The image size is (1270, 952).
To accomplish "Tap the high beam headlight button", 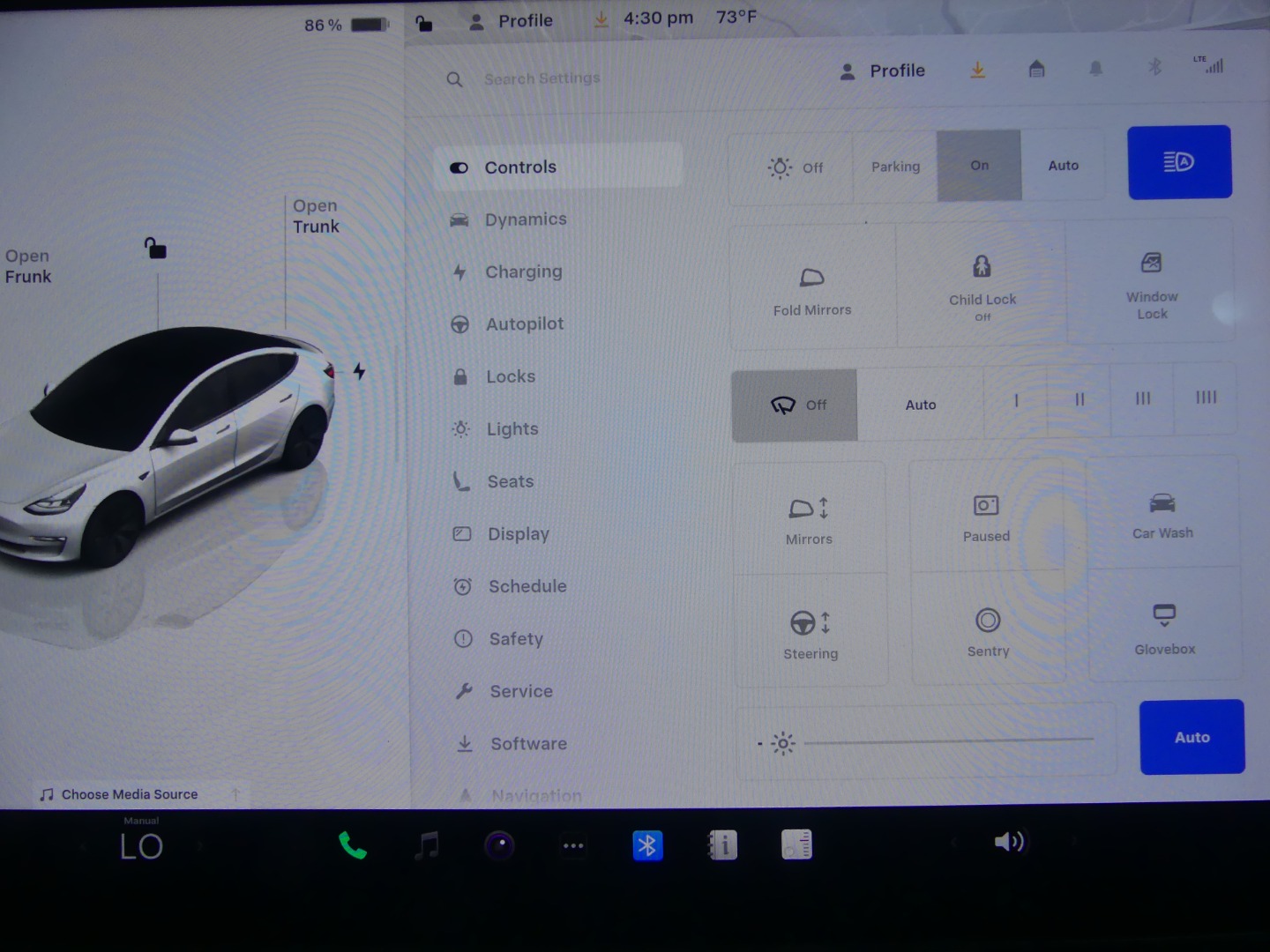I will 1179,162.
